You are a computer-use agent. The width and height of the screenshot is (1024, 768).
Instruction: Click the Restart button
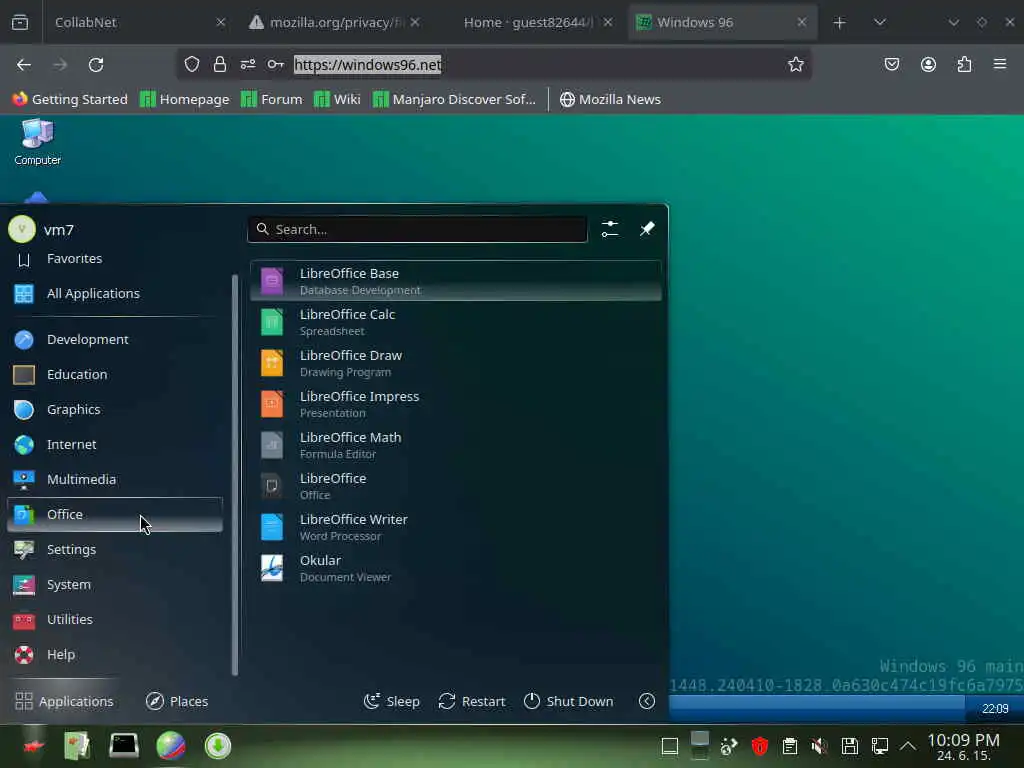click(x=472, y=701)
